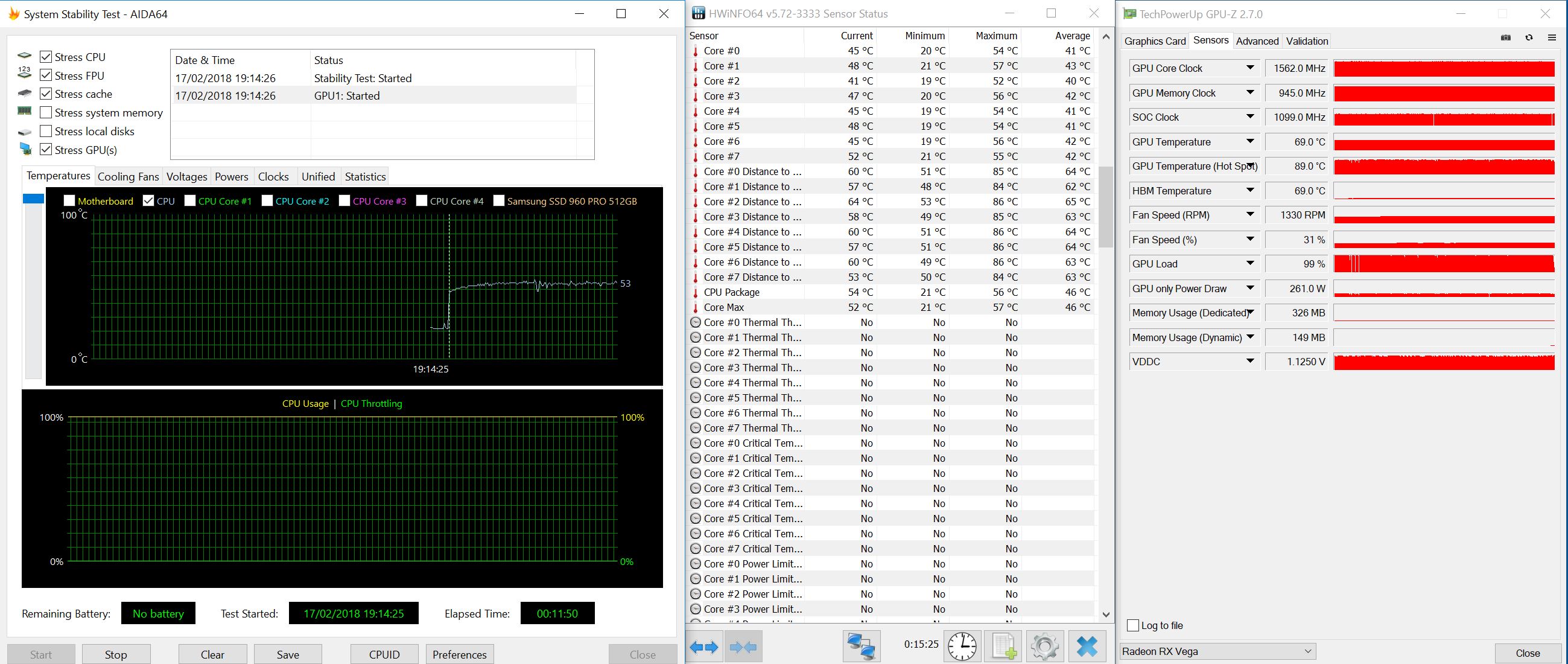Viewport: 1568px width, 664px height.
Task: Open HWiNFO network monitoring computers icon
Action: pyautogui.click(x=861, y=647)
